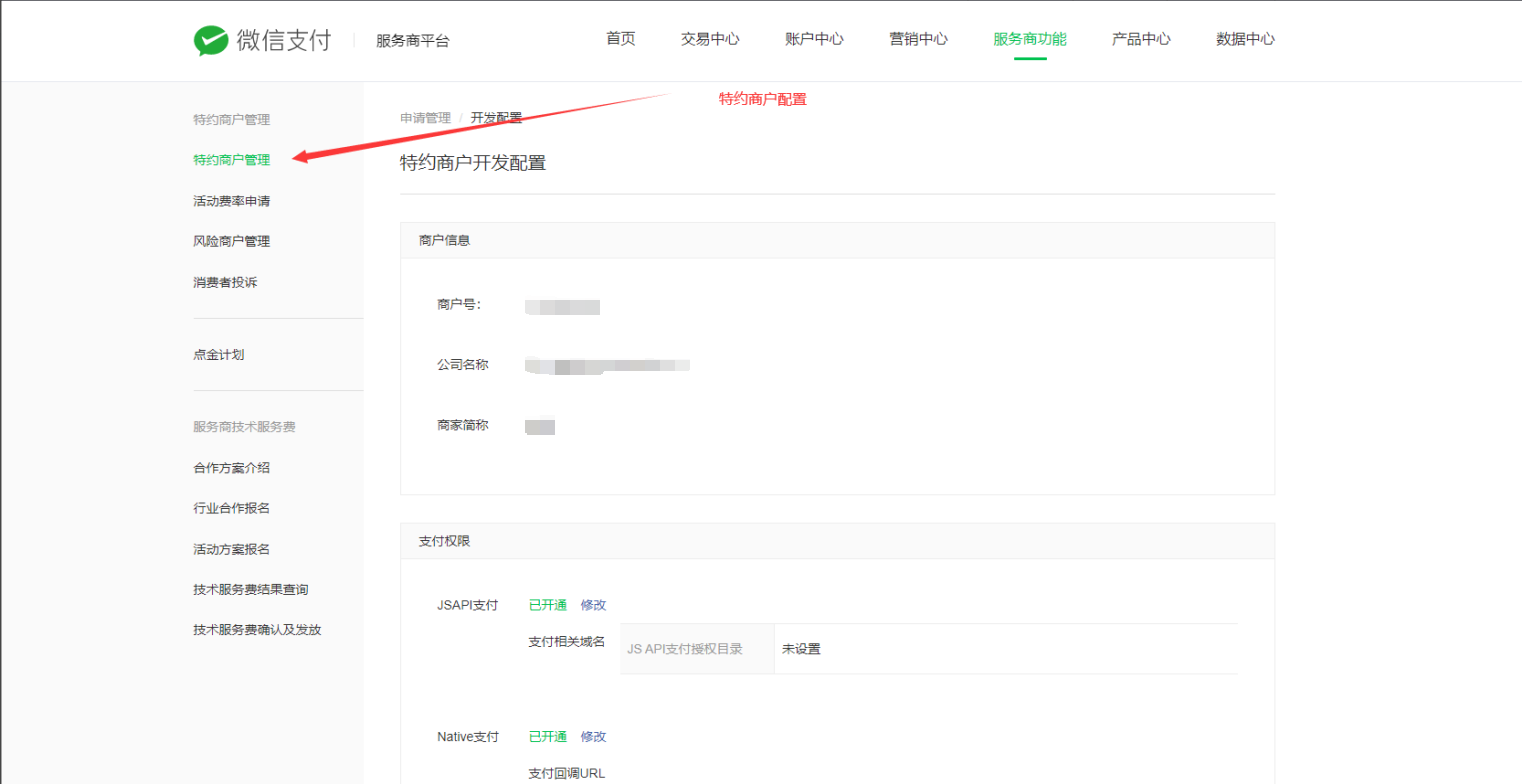1522x784 pixels.
Task: Open 合作方案介绍 sidebar link
Action: 231,467
